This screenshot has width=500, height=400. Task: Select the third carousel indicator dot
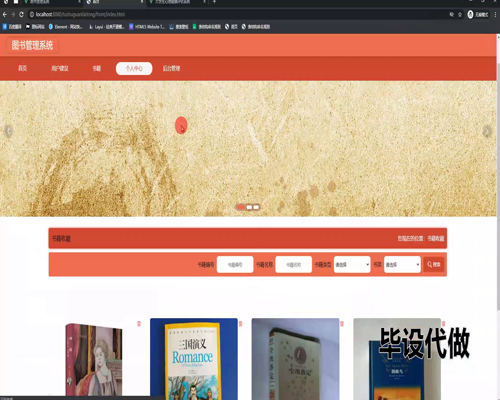256,207
